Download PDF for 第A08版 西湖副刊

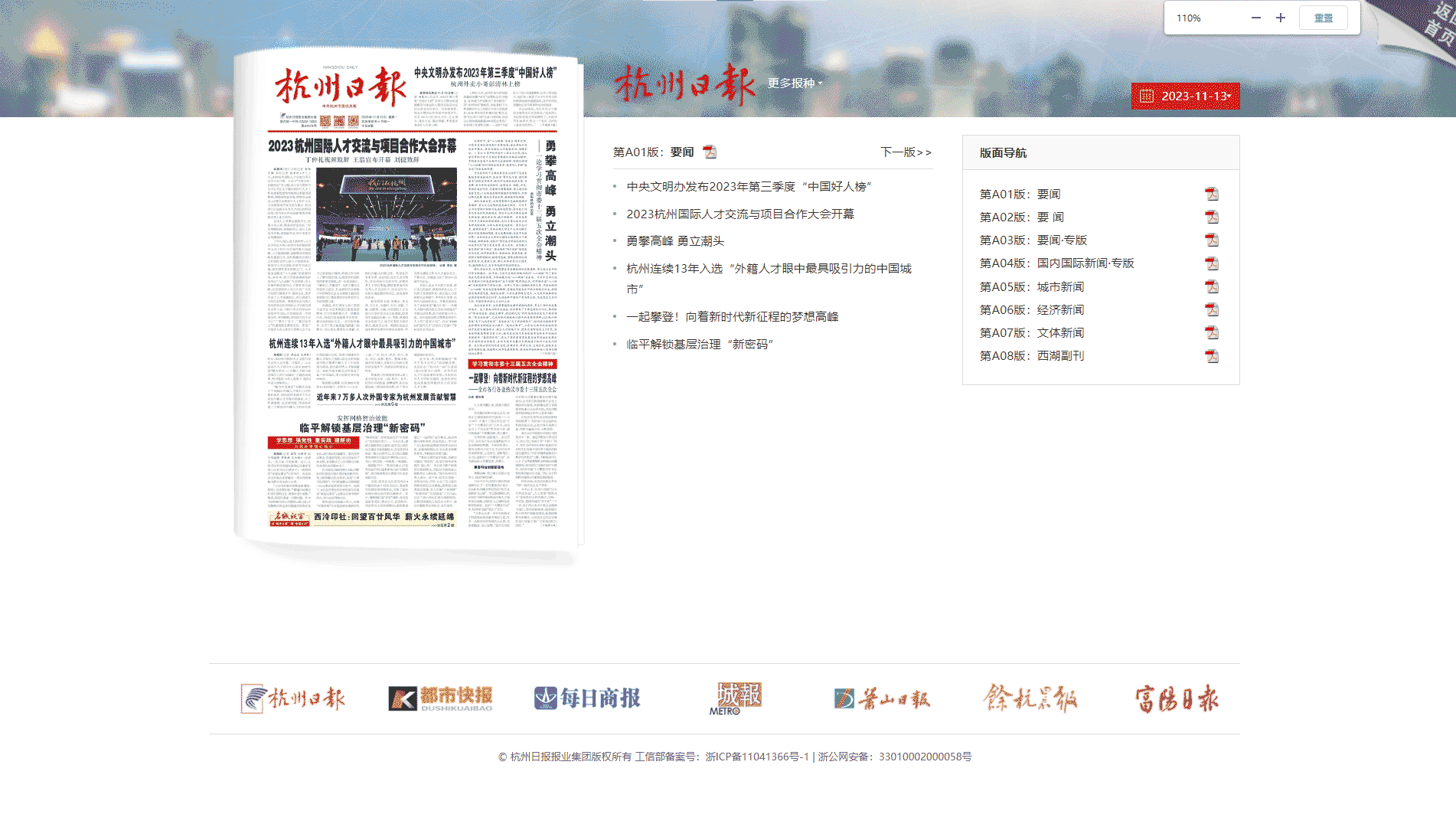click(x=1211, y=356)
